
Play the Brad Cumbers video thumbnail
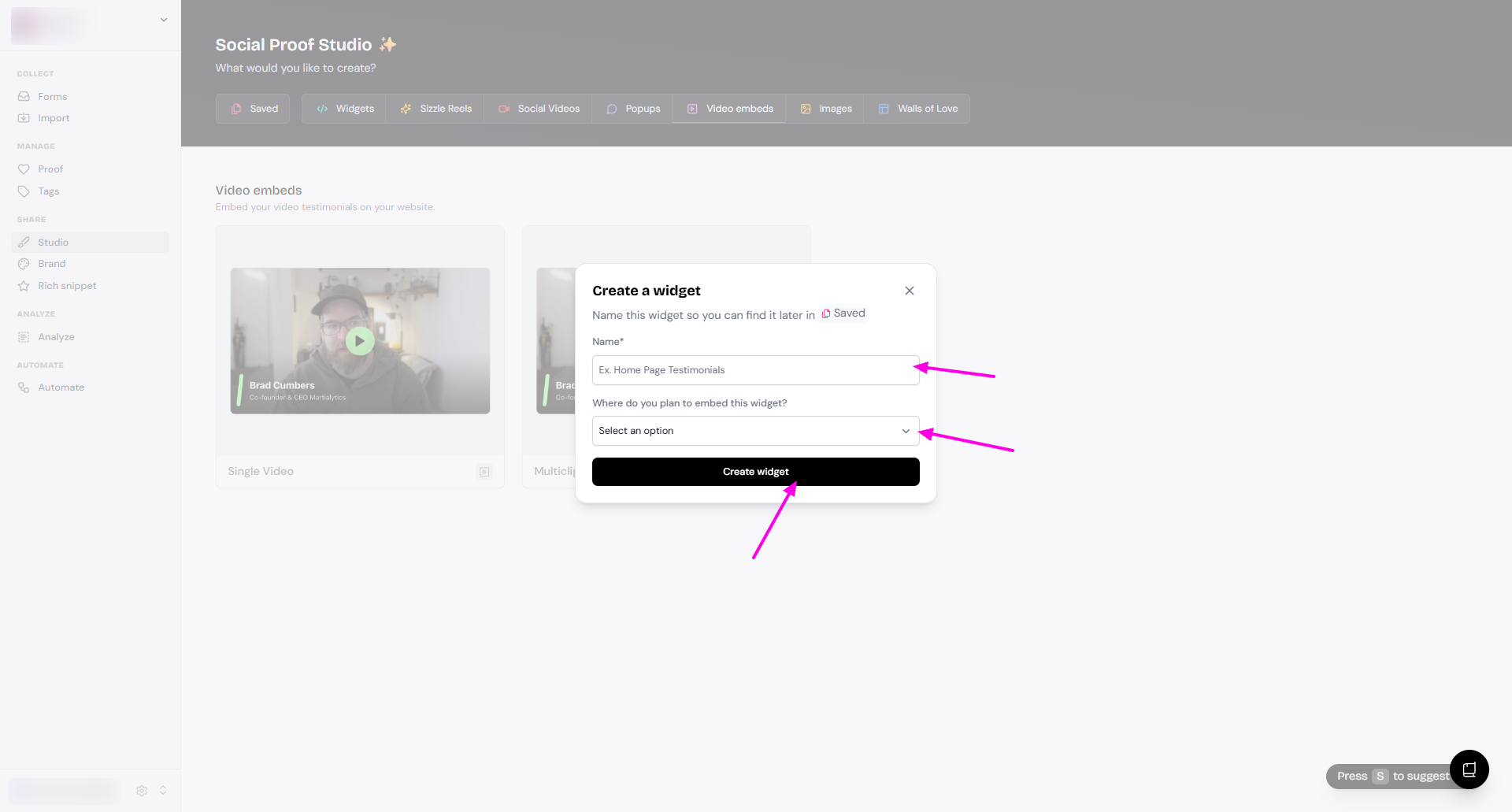pyautogui.click(x=360, y=341)
